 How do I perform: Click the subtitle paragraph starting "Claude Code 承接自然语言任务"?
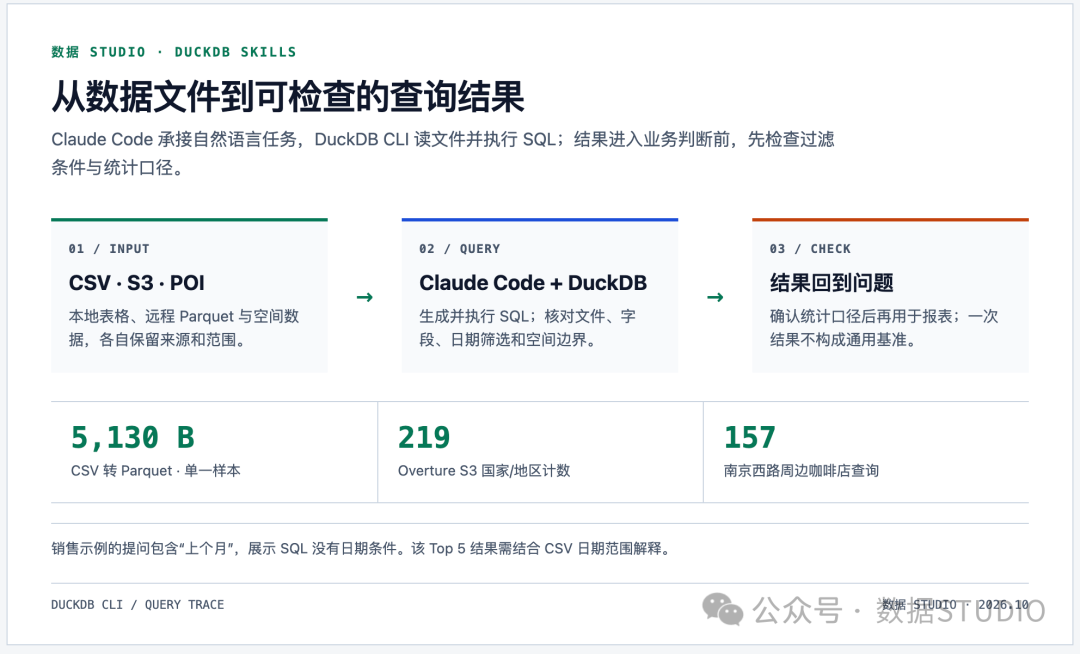click(x=443, y=153)
